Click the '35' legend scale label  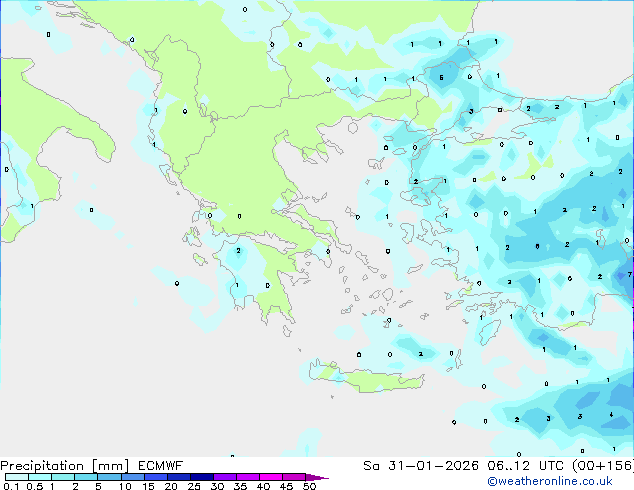pos(240,486)
